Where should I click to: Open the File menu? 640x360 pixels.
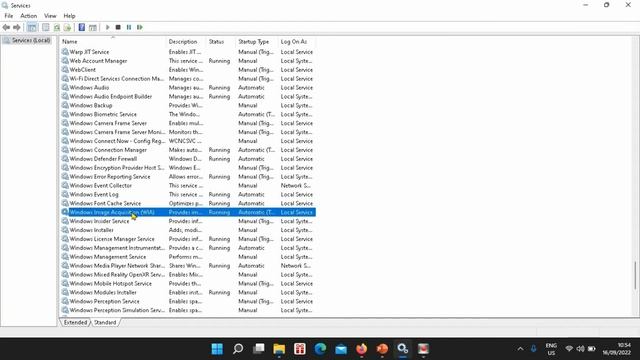pyautogui.click(x=9, y=16)
